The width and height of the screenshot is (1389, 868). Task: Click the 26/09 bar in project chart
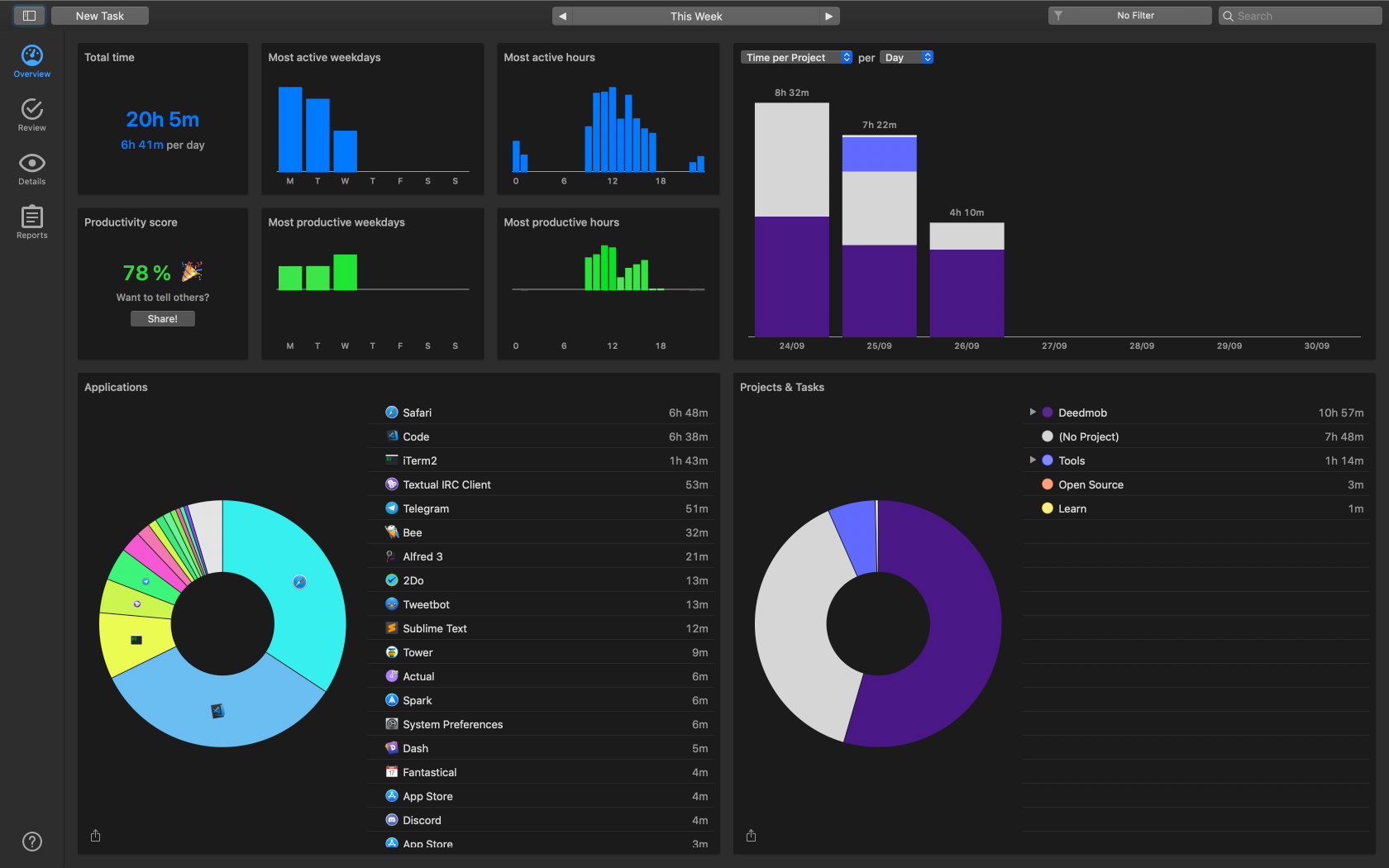pyautogui.click(x=967, y=279)
